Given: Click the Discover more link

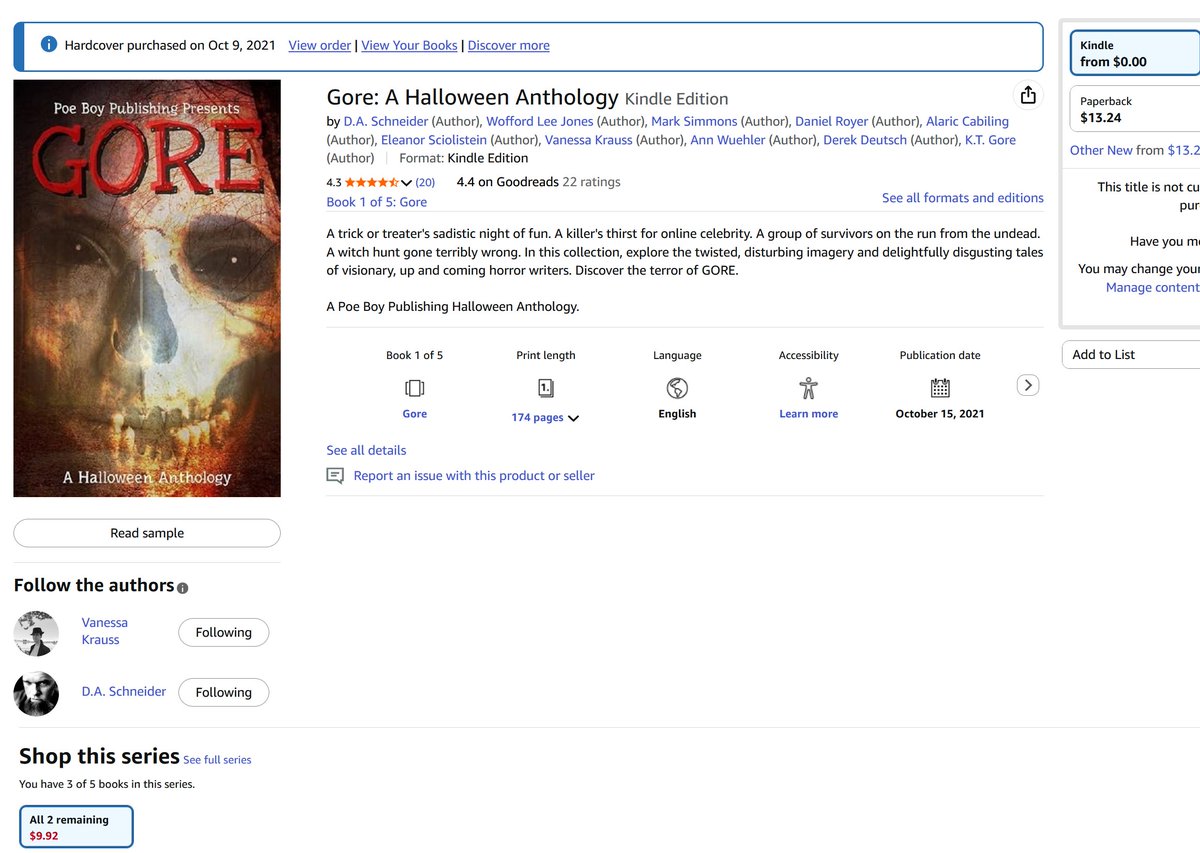Looking at the screenshot, I should click(x=508, y=45).
